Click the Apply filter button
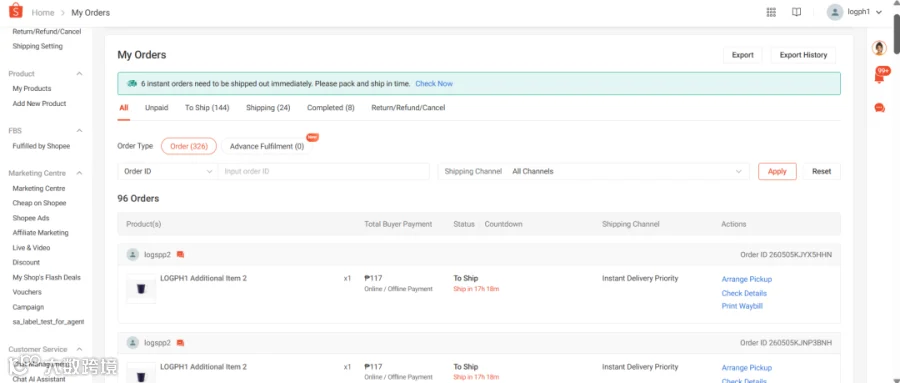 point(777,171)
